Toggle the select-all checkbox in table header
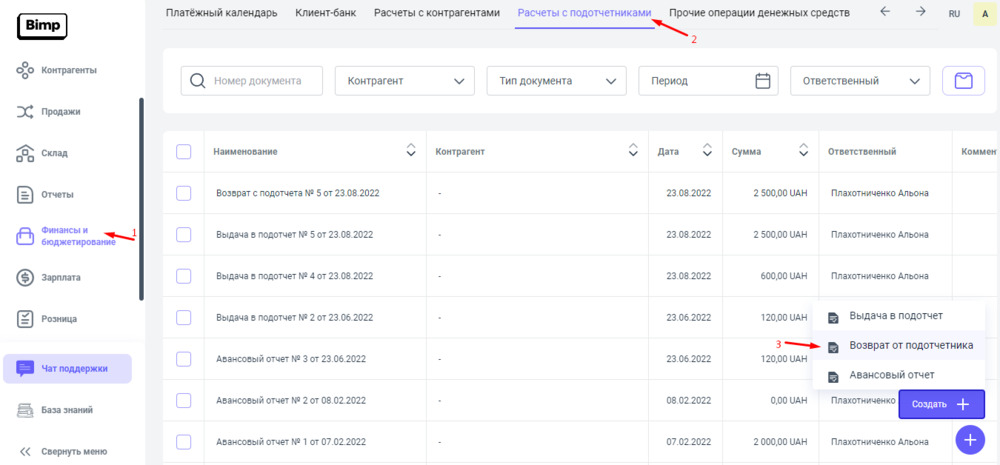This screenshot has width=1000, height=465. [x=183, y=152]
